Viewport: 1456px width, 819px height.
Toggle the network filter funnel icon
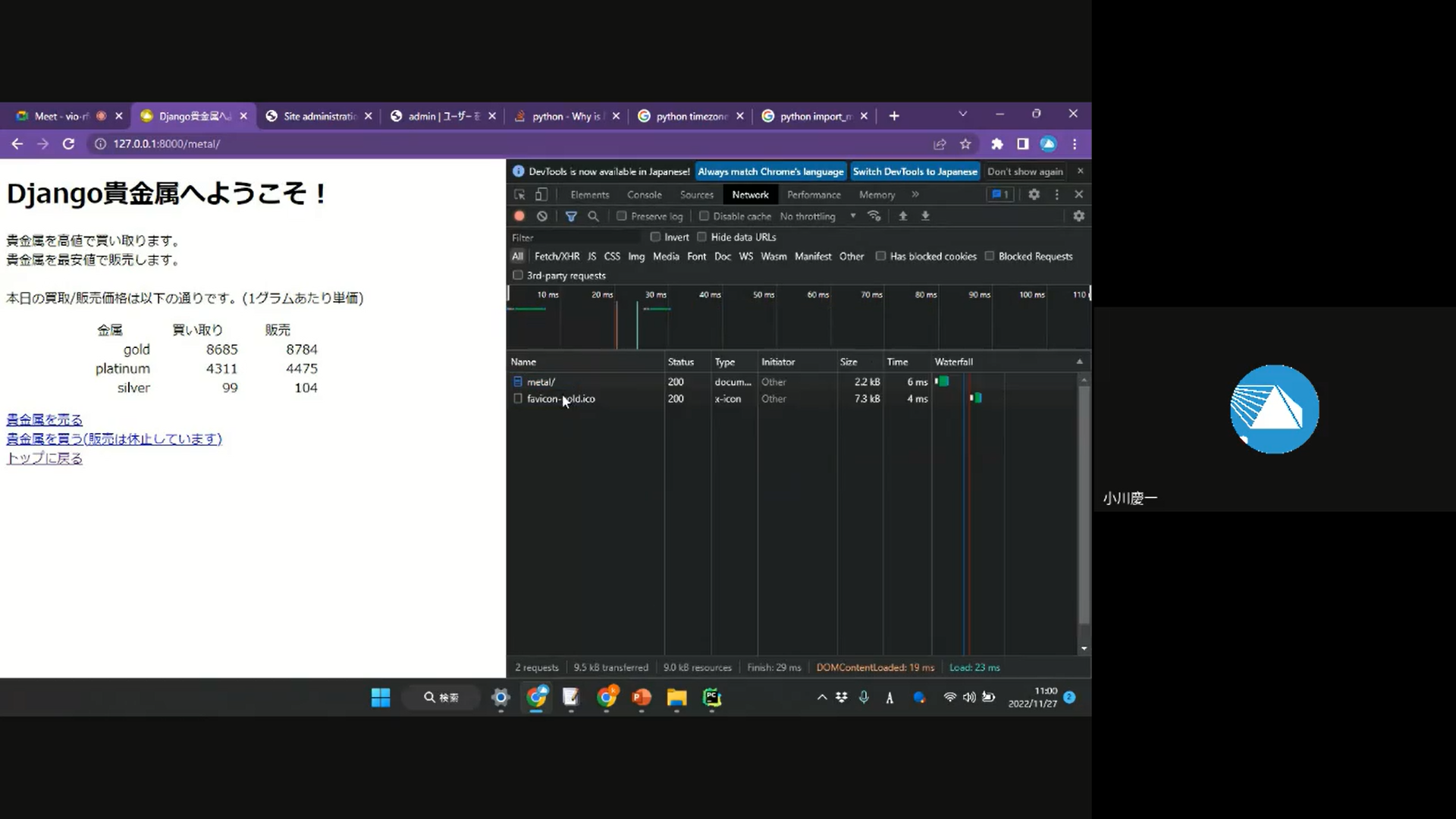[x=571, y=216]
